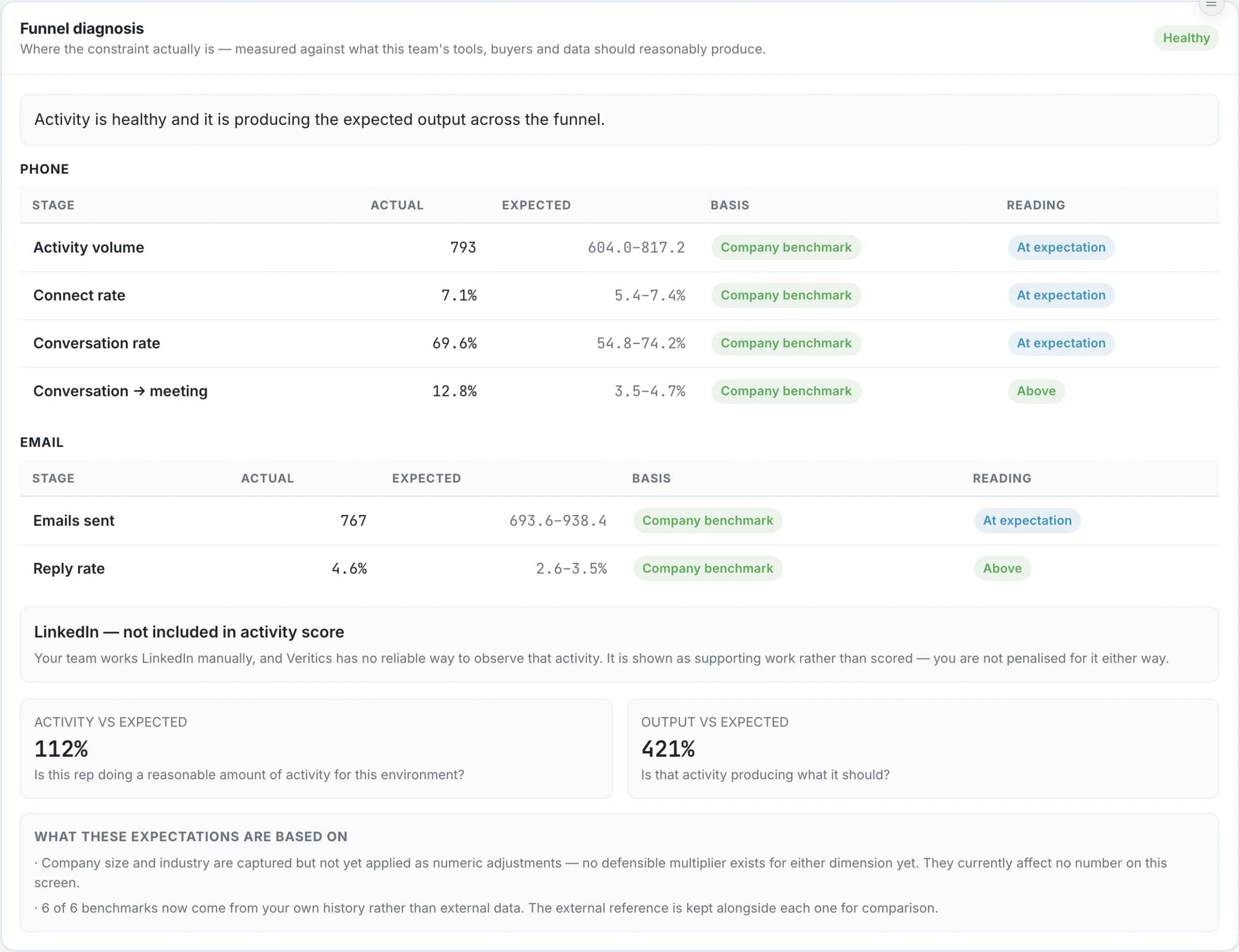Click the What these expectations are based on heading
The image size is (1239, 952).
point(190,836)
